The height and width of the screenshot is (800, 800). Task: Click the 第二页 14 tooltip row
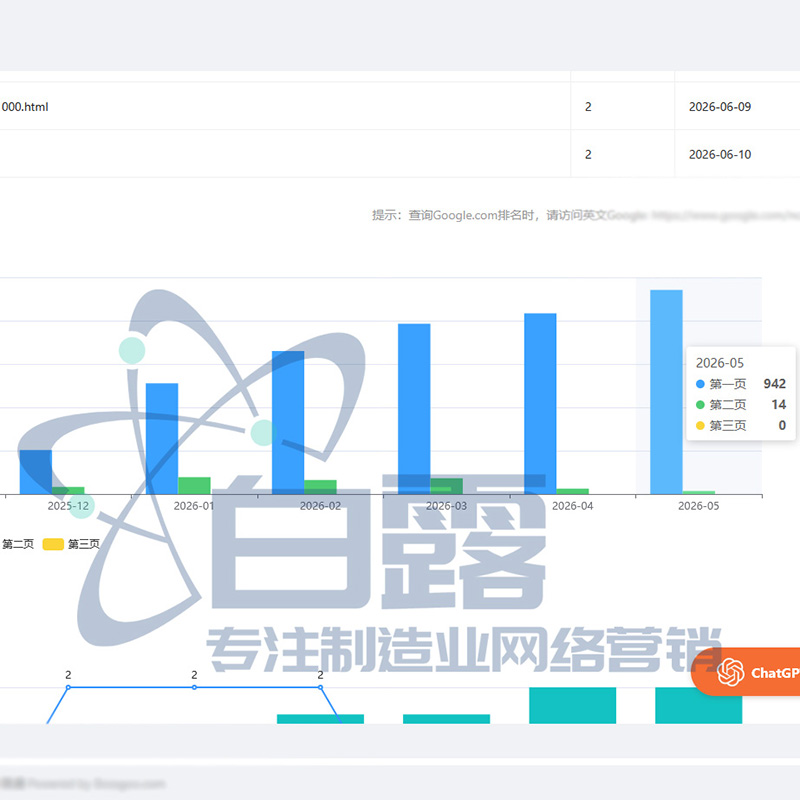click(x=741, y=405)
